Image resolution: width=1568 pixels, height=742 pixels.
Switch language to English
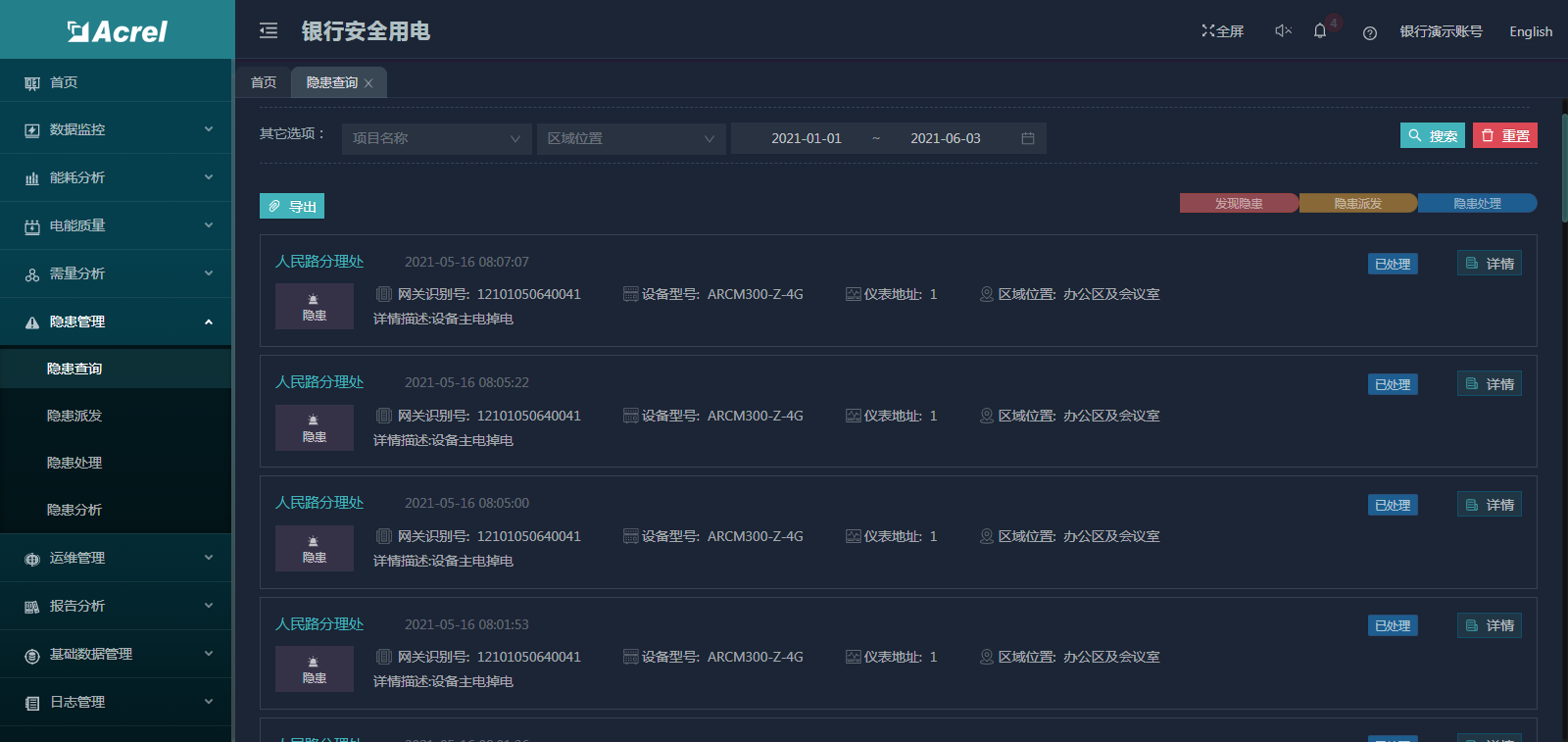[1531, 31]
